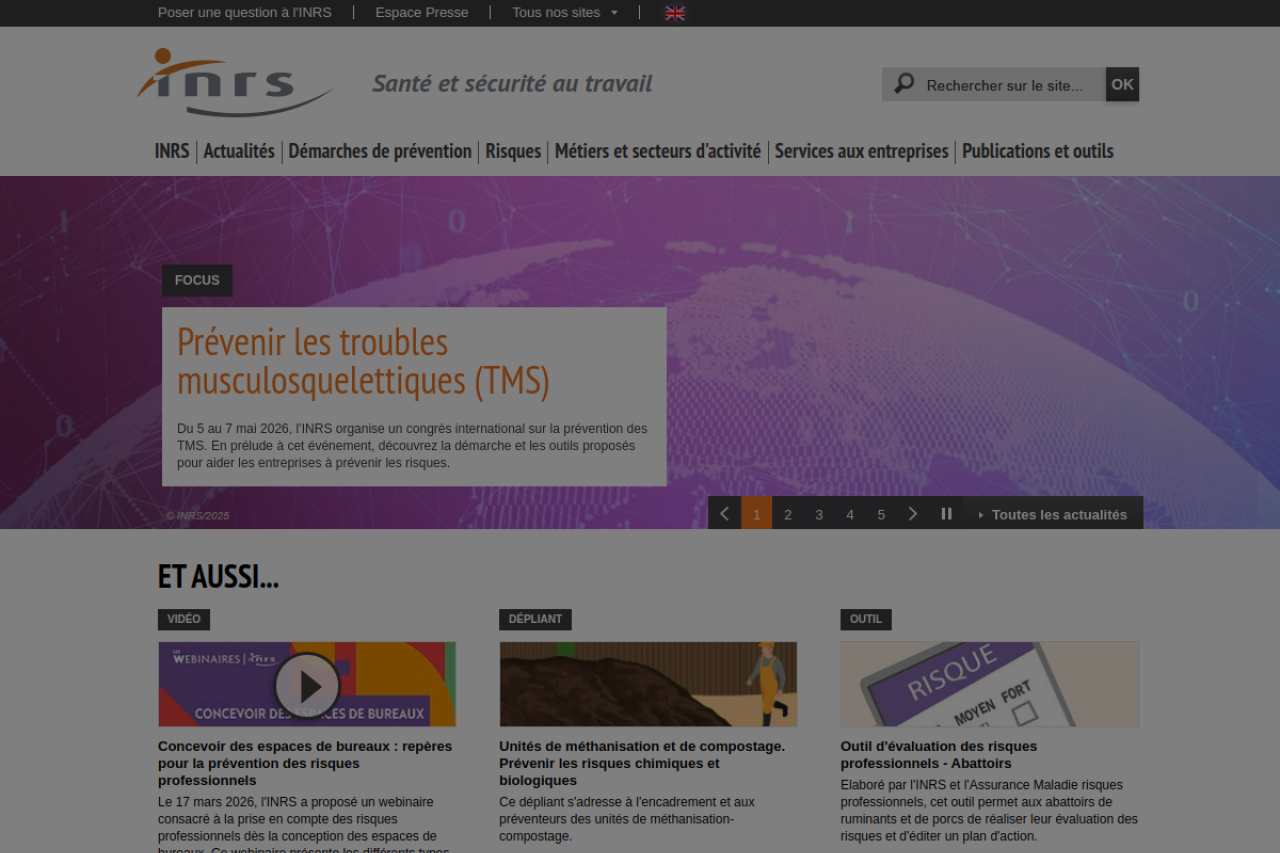
Task: Open Poser une question à l'INRS
Action: pos(245,12)
